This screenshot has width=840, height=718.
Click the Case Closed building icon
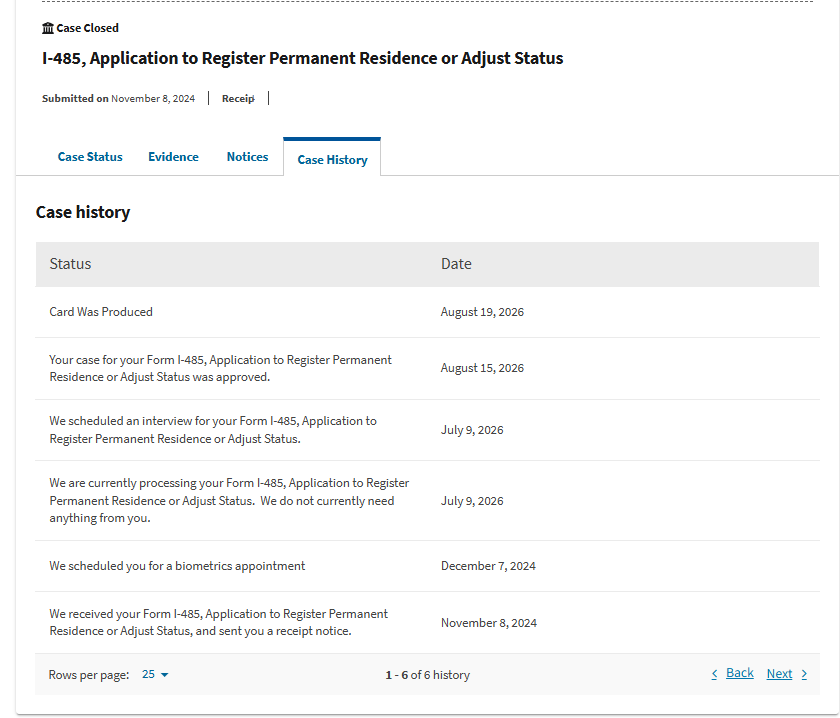click(48, 28)
